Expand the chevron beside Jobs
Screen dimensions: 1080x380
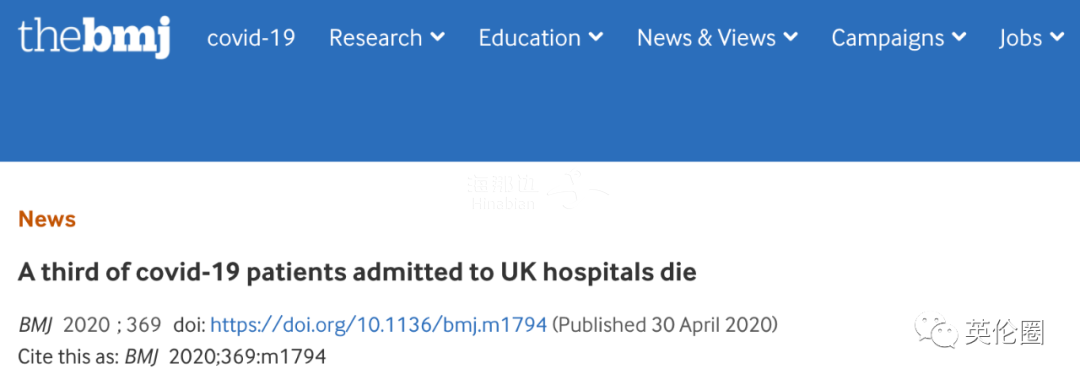(x=1057, y=38)
